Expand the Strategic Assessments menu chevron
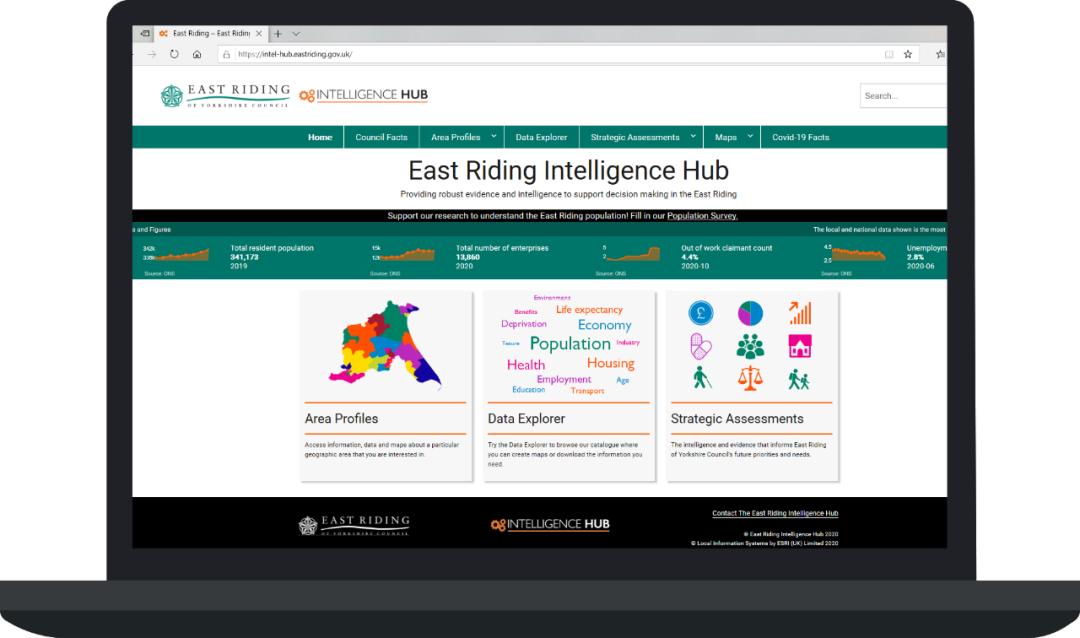1080x638 pixels. (692, 137)
